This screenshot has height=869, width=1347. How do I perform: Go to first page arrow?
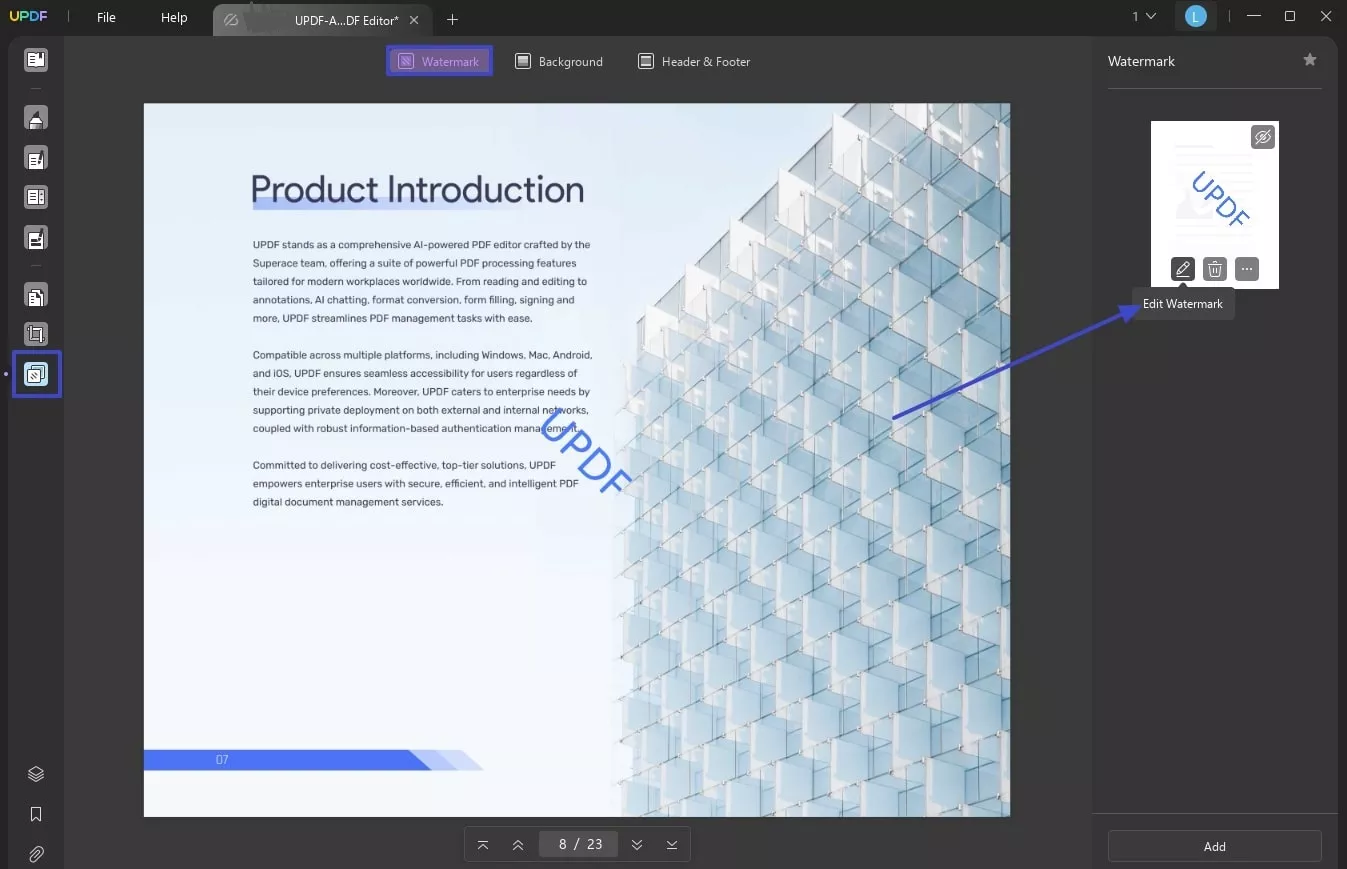[483, 845]
